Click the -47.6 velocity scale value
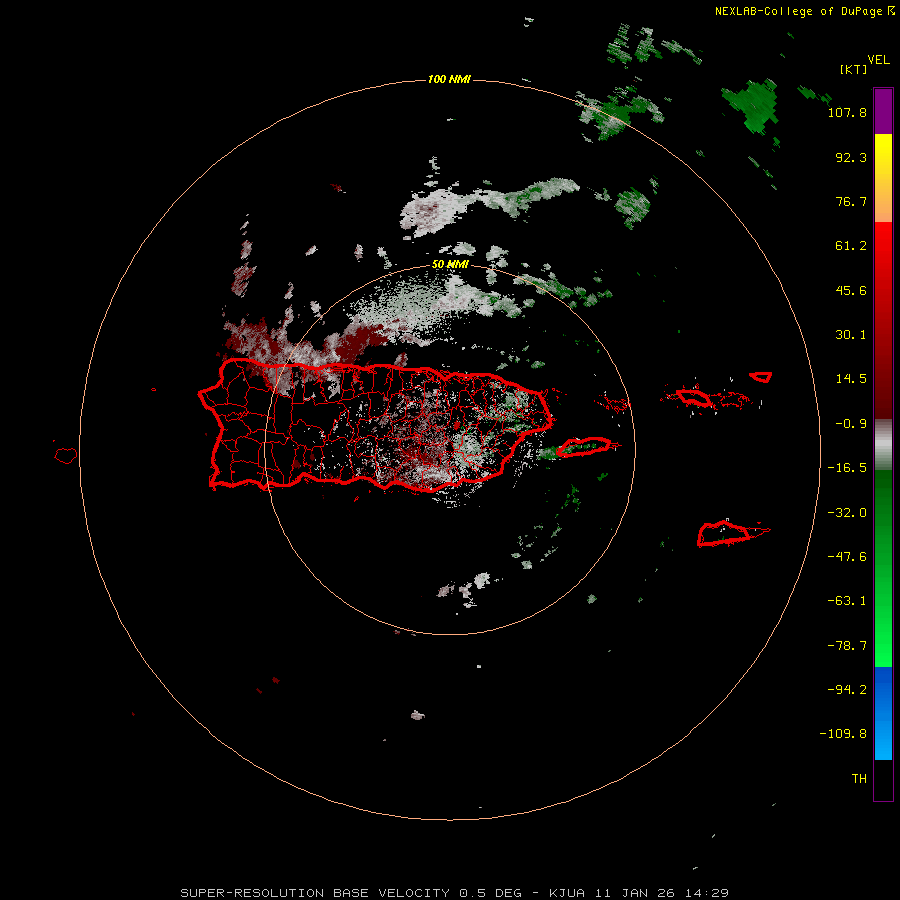This screenshot has width=900, height=900. point(847,557)
